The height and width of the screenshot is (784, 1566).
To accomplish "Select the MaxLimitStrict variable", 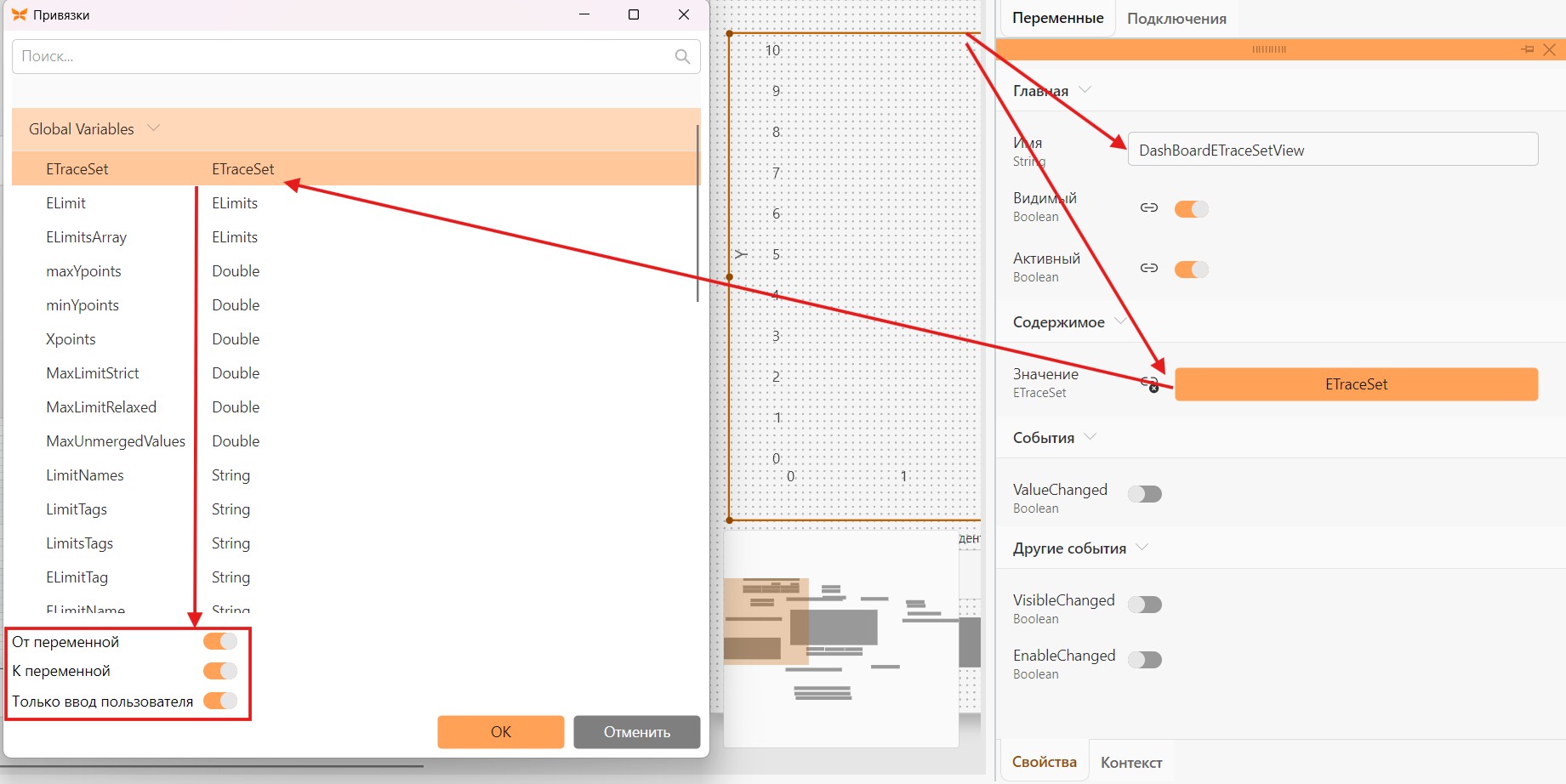I will pyautogui.click(x=355, y=373).
